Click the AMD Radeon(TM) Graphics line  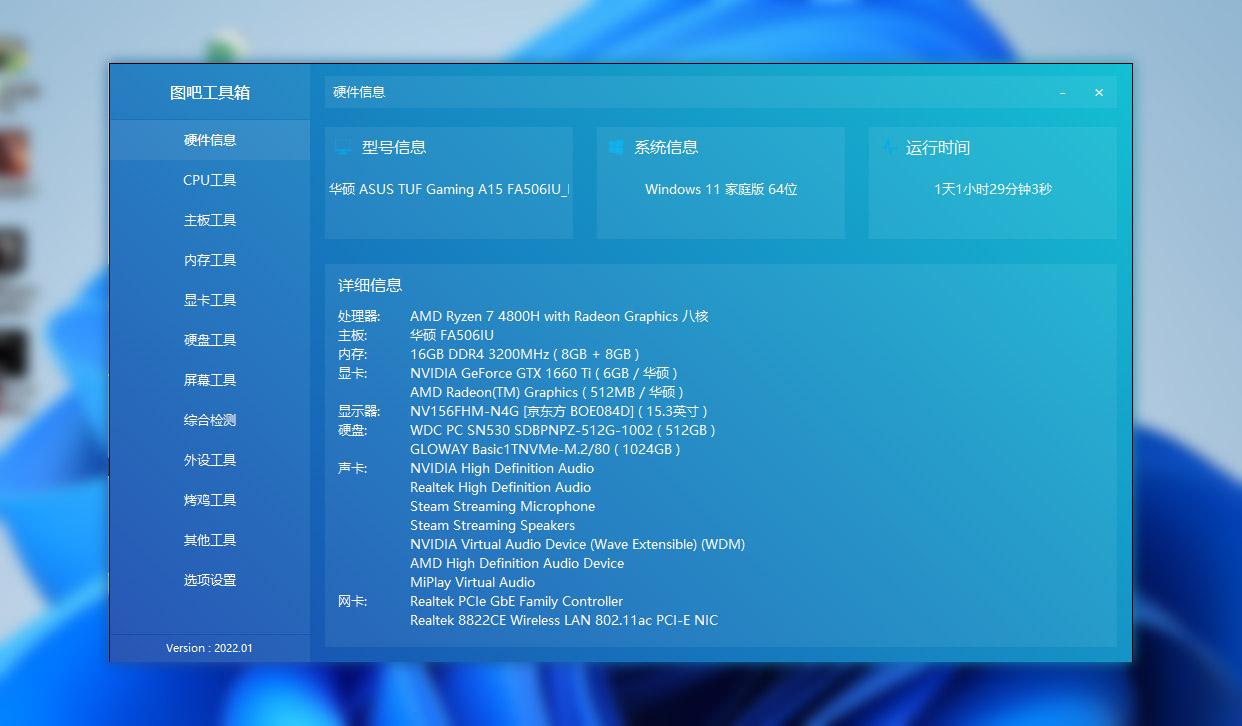coord(547,392)
